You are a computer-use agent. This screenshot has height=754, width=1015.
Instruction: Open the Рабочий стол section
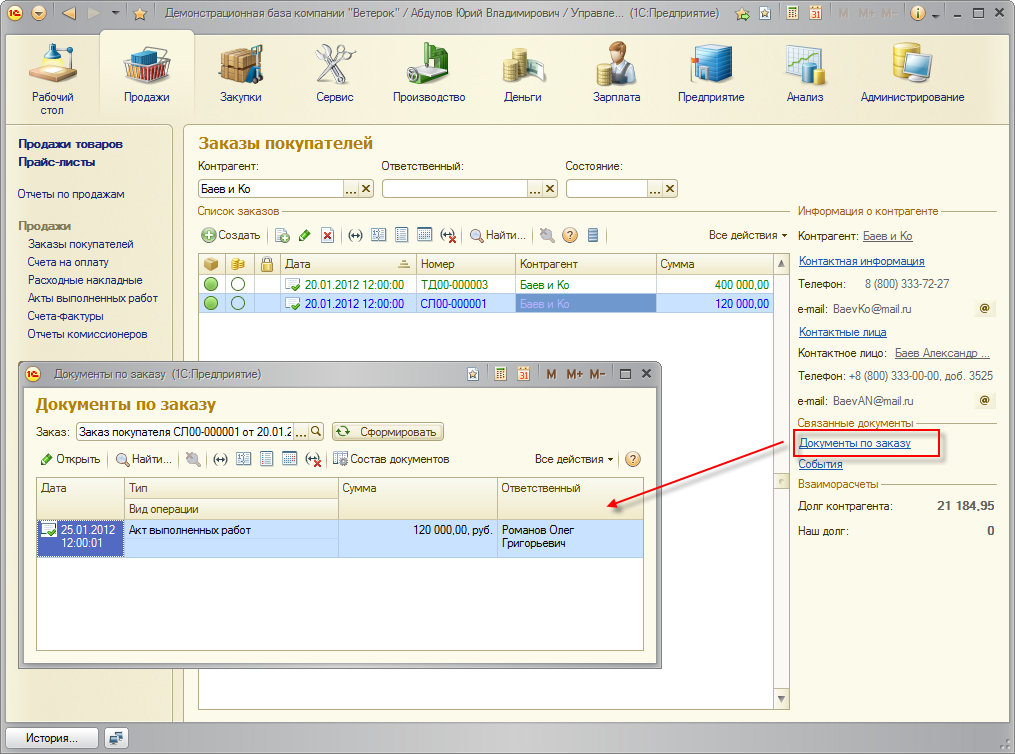(x=52, y=78)
